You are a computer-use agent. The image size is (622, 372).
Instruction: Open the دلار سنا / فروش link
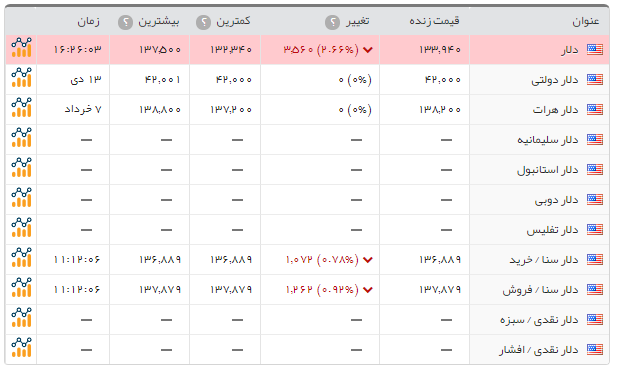tap(540, 290)
